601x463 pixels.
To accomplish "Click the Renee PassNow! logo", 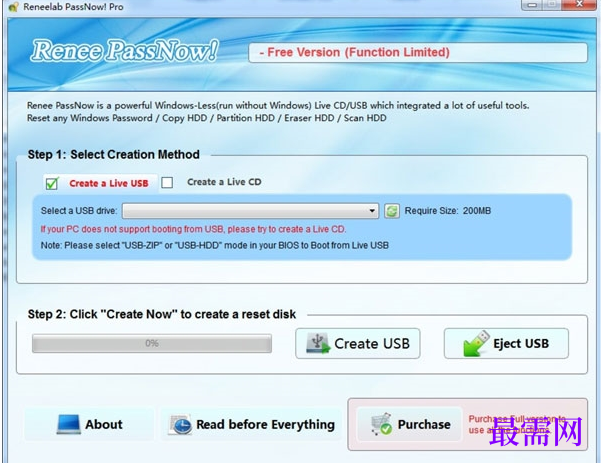I will (125, 51).
